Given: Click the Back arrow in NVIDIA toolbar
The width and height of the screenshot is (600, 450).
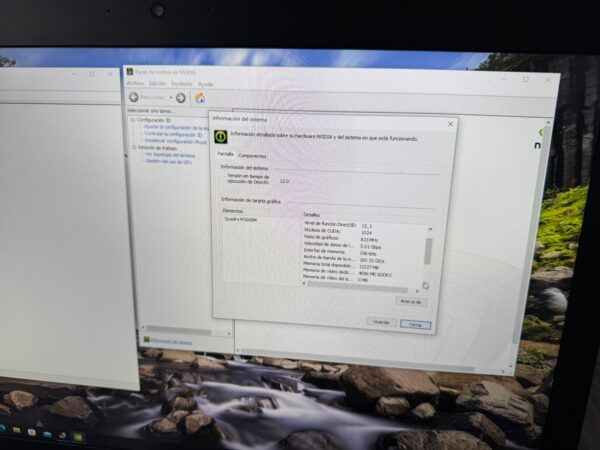Looking at the screenshot, I should pos(134,97).
